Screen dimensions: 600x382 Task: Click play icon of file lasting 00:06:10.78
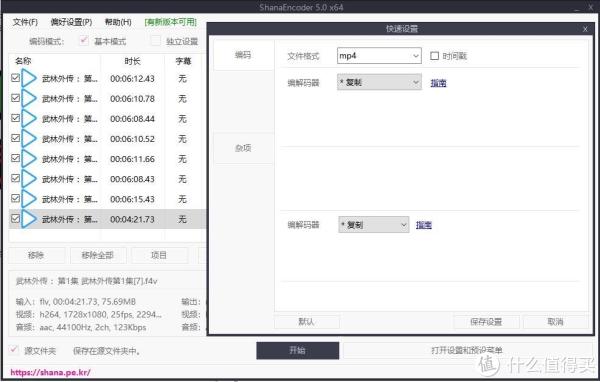29,98
